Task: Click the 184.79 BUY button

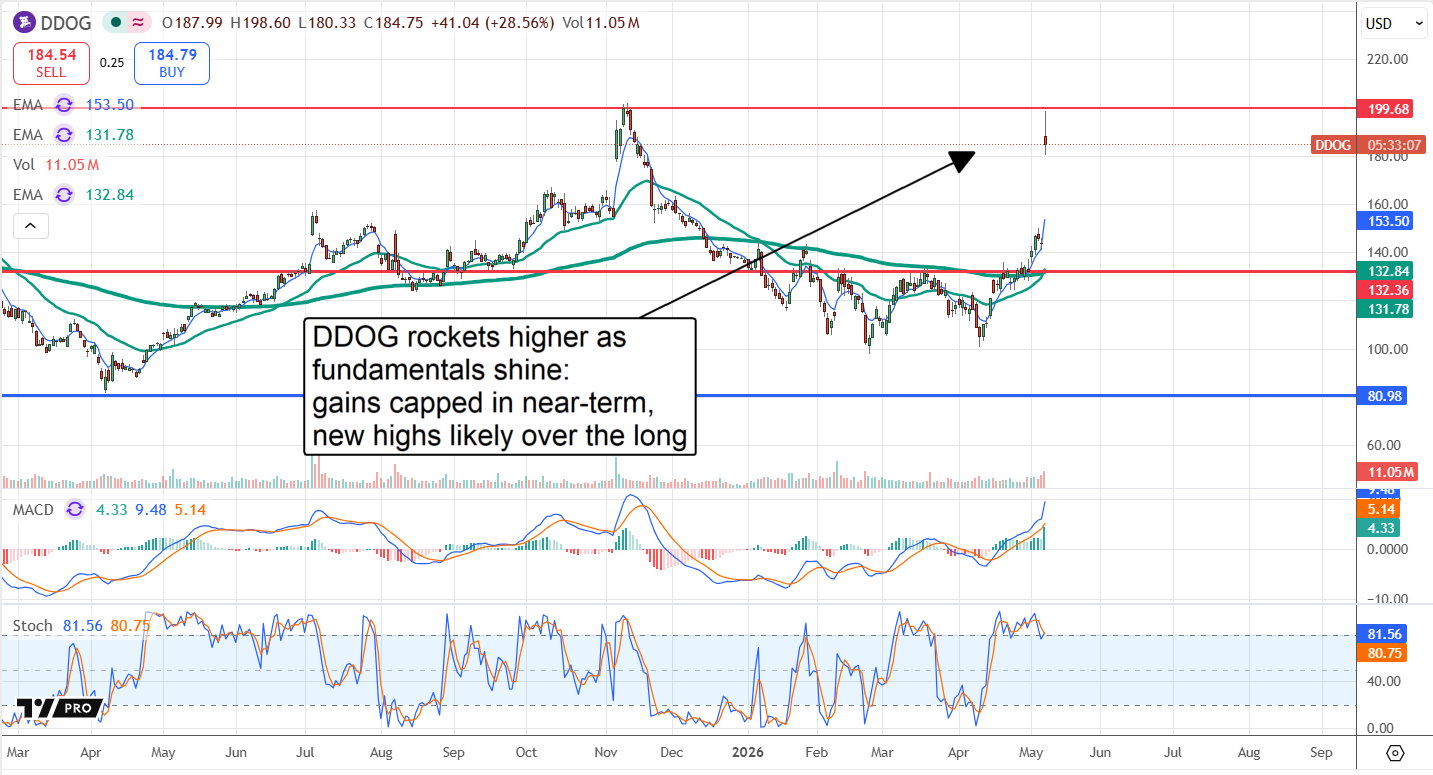Action: click(172, 63)
